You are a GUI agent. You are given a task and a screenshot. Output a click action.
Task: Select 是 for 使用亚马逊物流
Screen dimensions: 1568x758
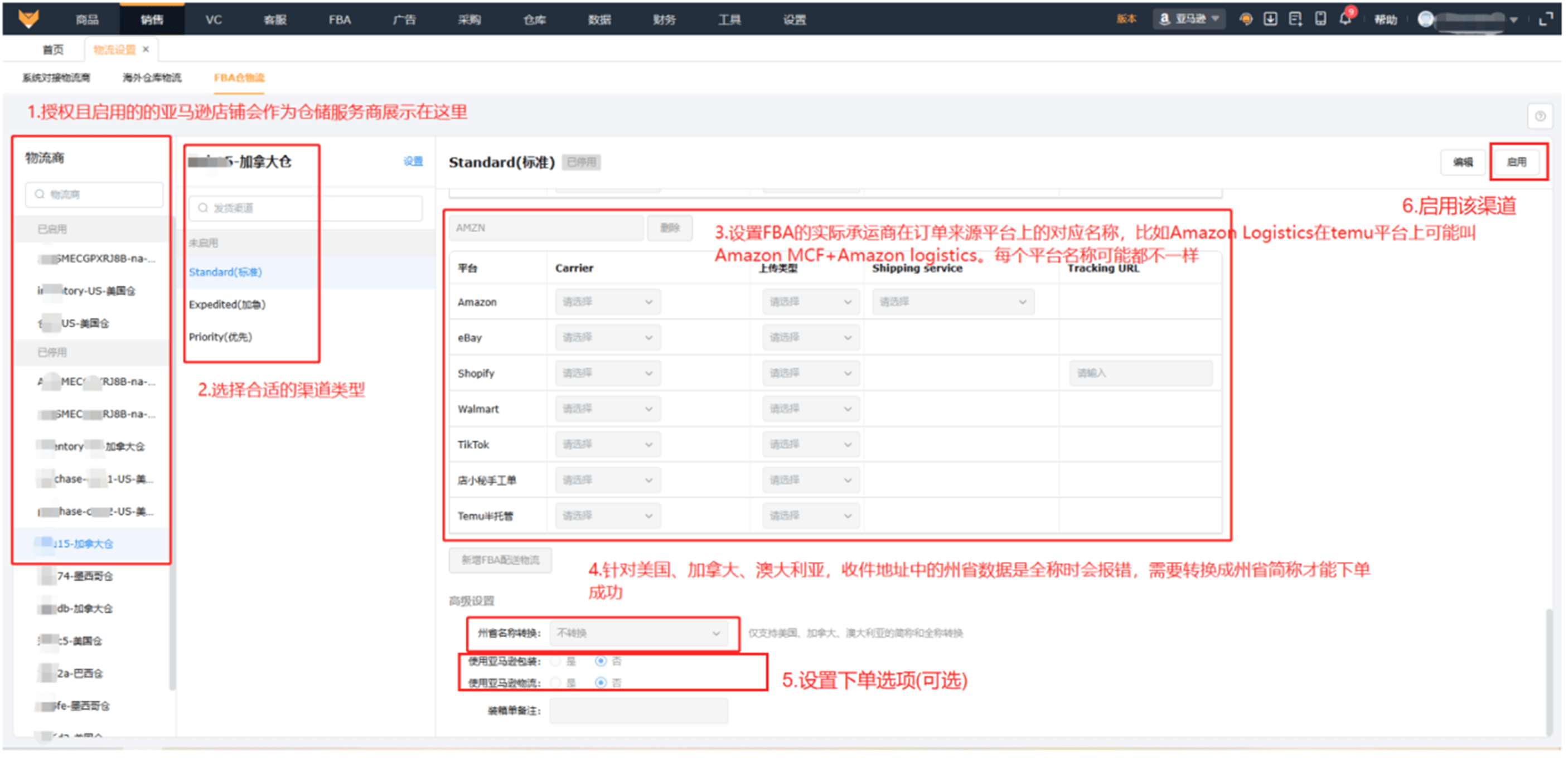tap(556, 683)
